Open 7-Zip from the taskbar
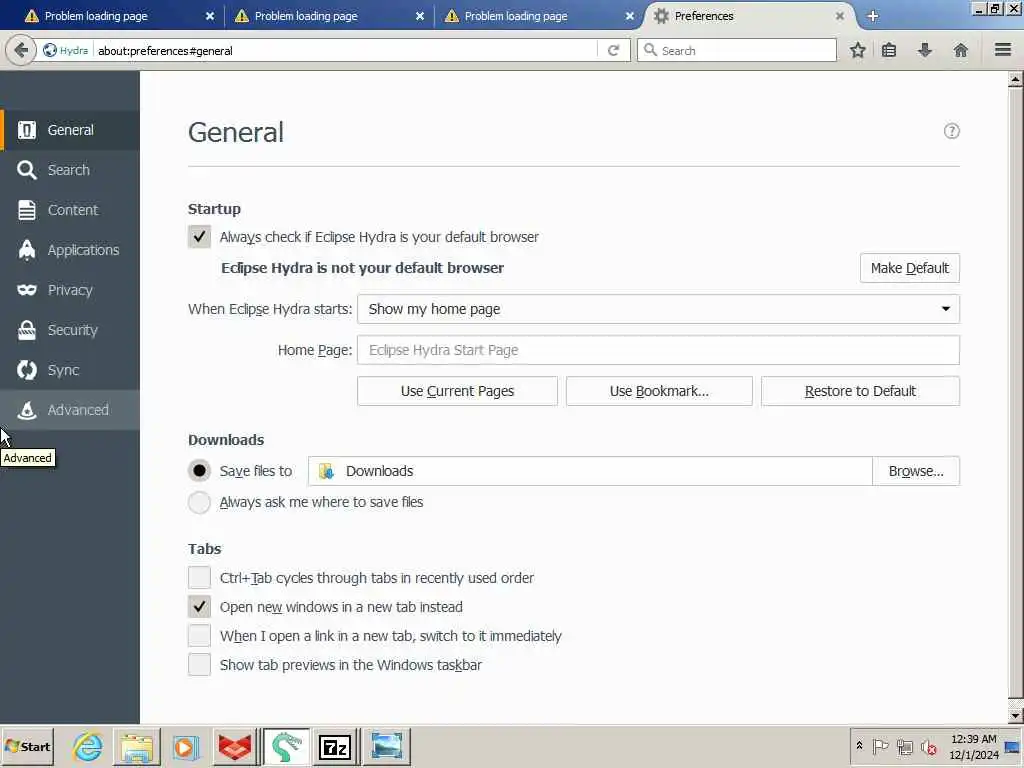 [x=334, y=746]
